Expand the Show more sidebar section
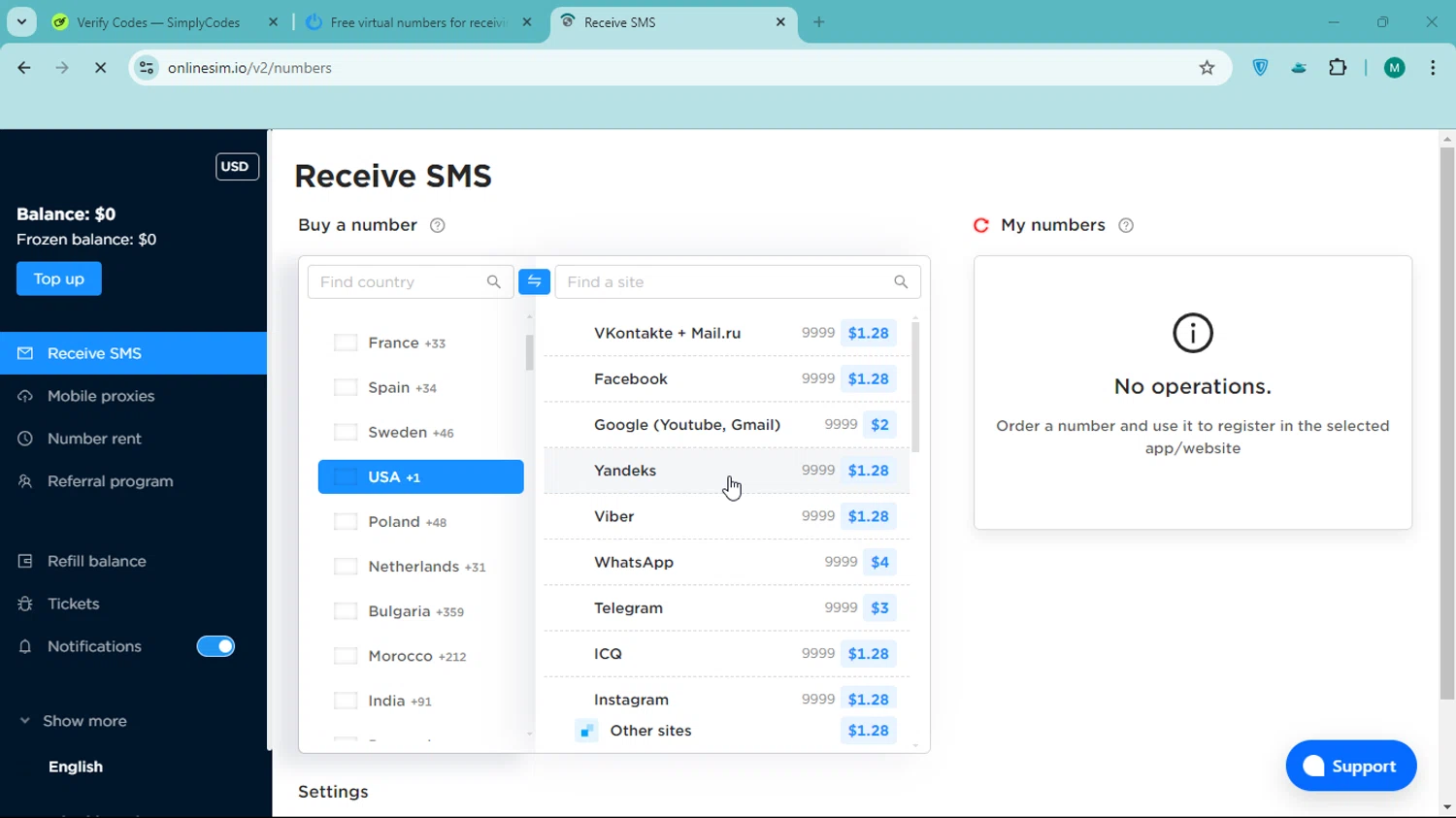This screenshot has width=1456, height=818. click(74, 721)
